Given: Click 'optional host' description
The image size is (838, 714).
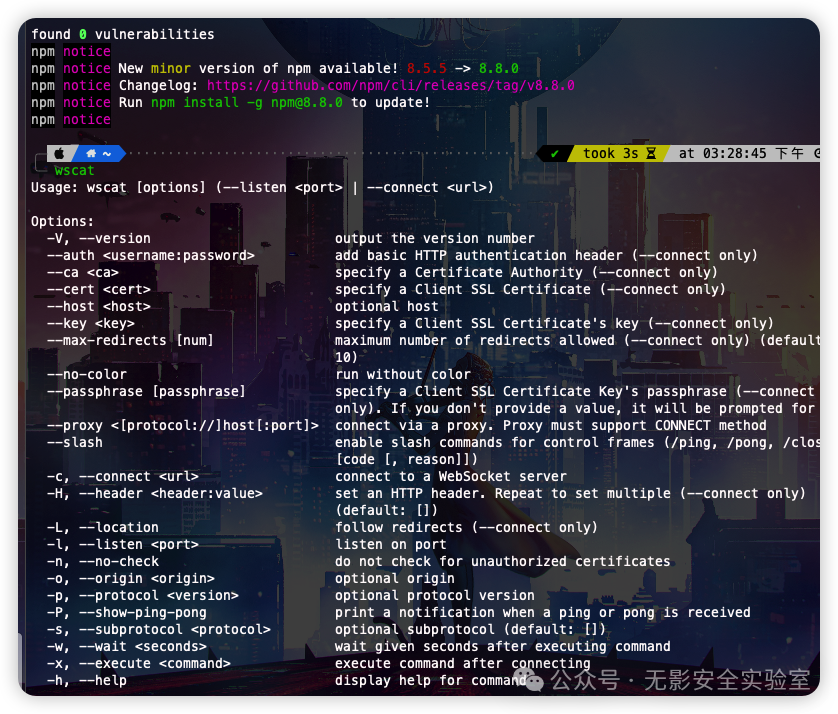Looking at the screenshot, I should tap(387, 307).
